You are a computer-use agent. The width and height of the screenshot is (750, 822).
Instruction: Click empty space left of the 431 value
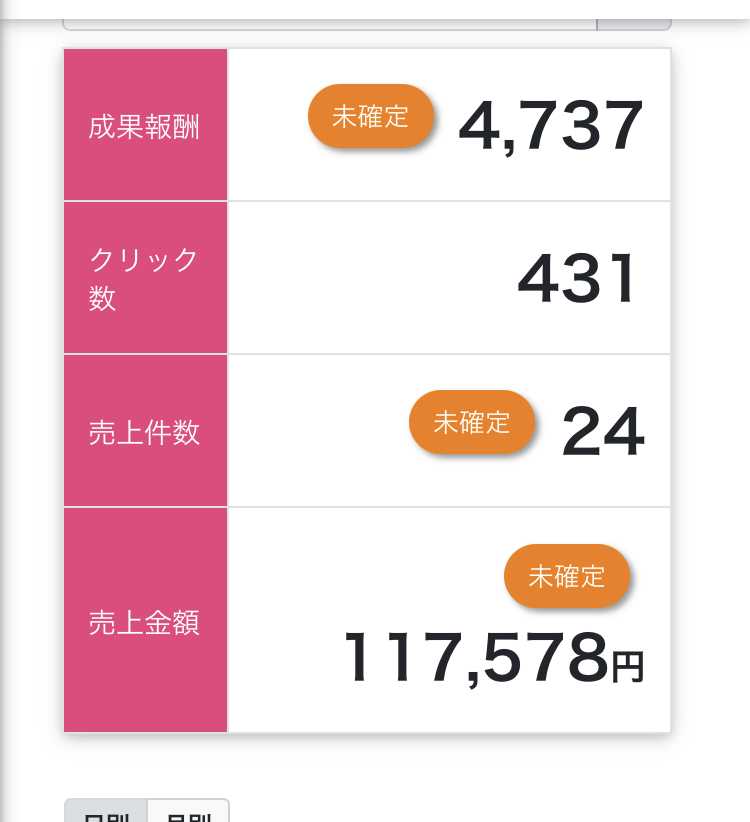tap(367, 278)
